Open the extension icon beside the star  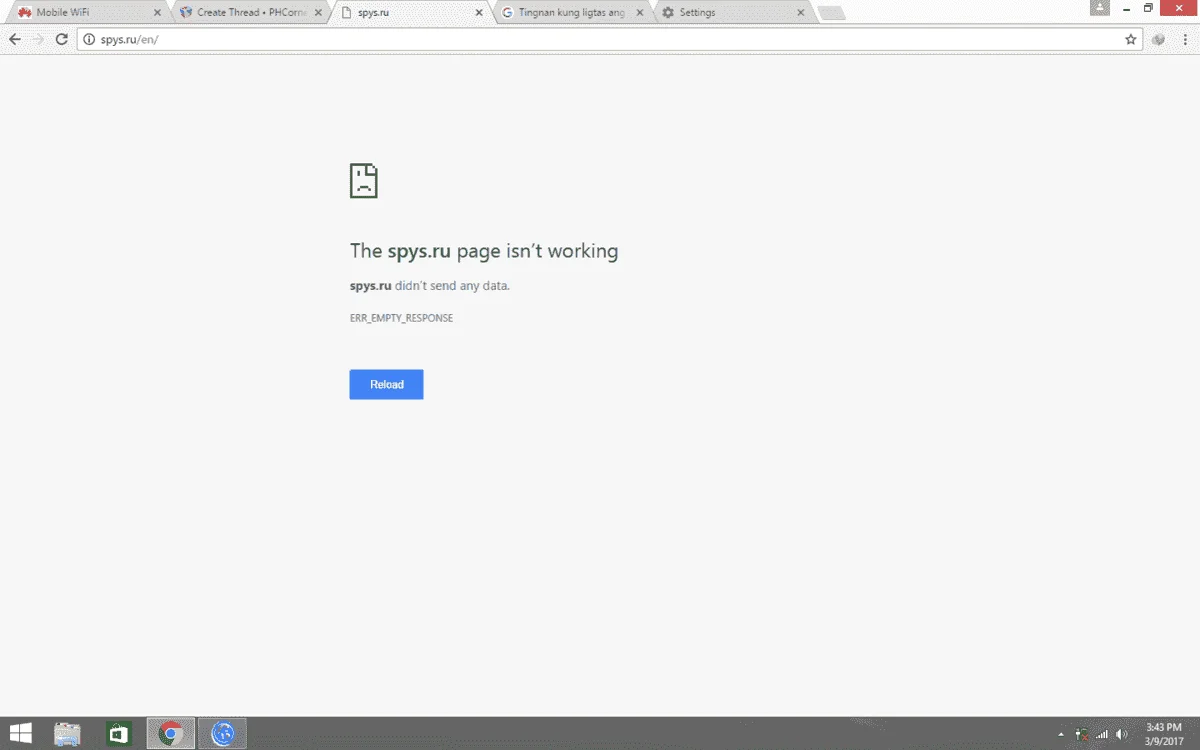(1158, 39)
